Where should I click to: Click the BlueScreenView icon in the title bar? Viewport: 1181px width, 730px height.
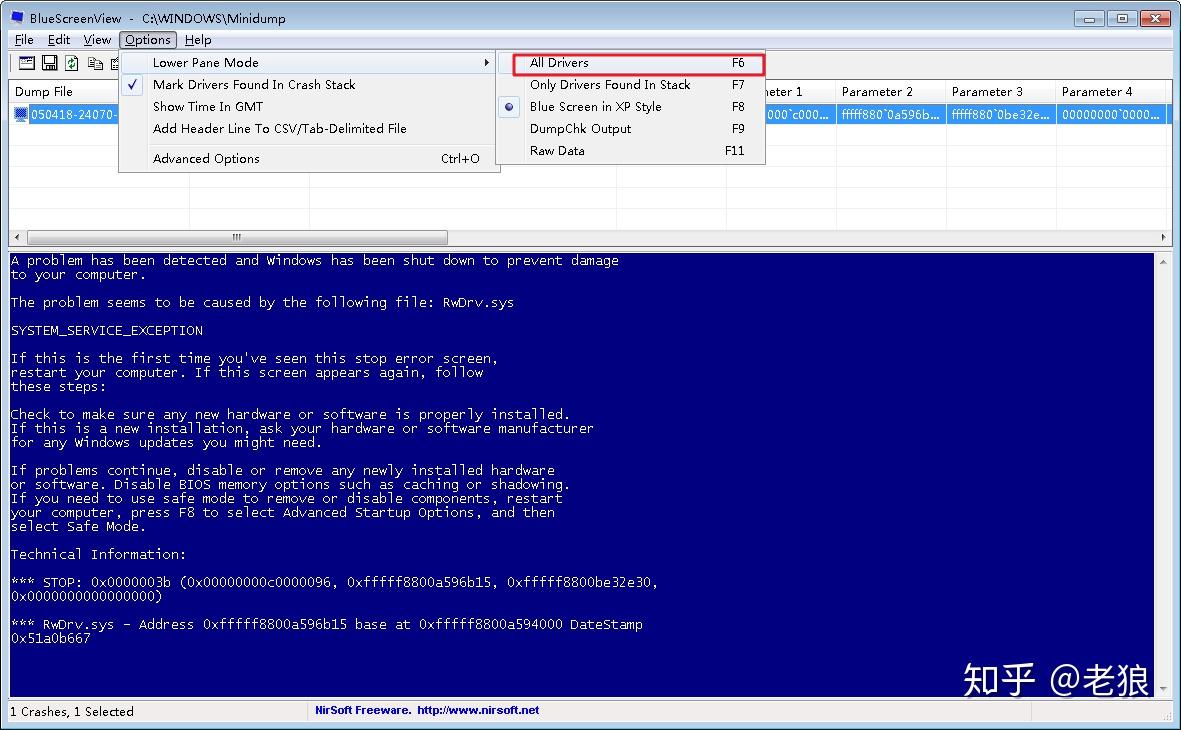[x=17, y=17]
